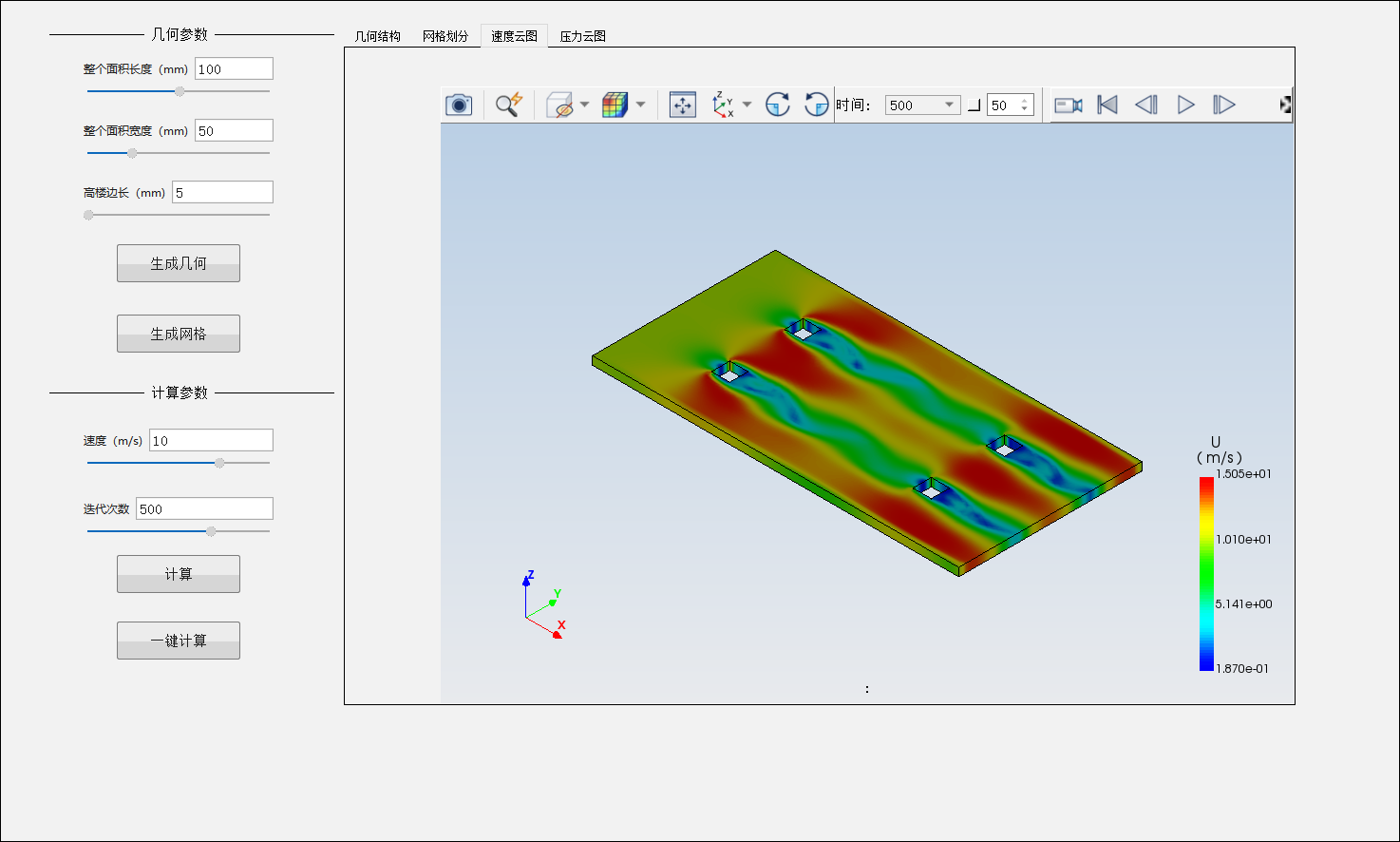Click the video camera record icon

pos(1069,105)
